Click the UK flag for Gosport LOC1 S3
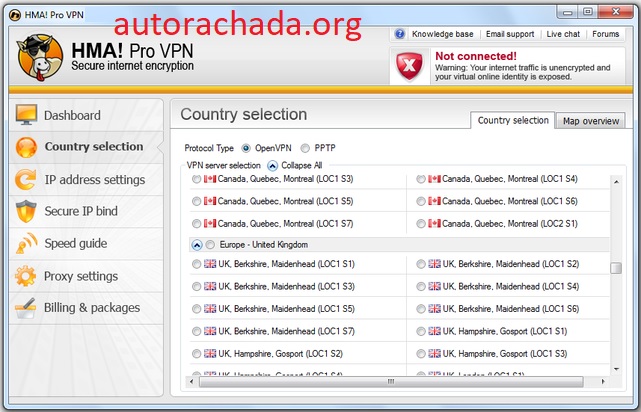Image resolution: width=641 pixels, height=412 pixels. (x=434, y=354)
